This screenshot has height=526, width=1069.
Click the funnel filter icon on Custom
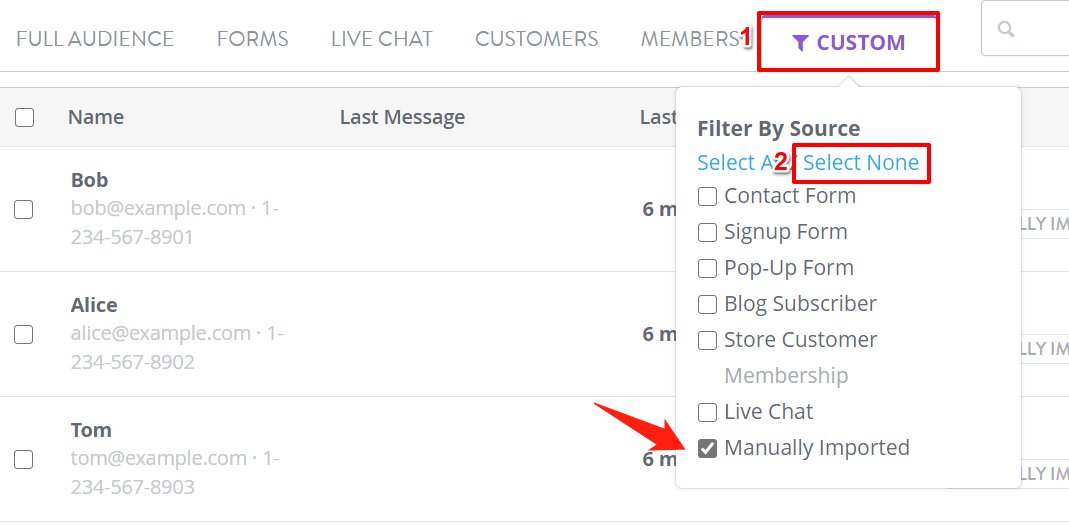(x=801, y=43)
